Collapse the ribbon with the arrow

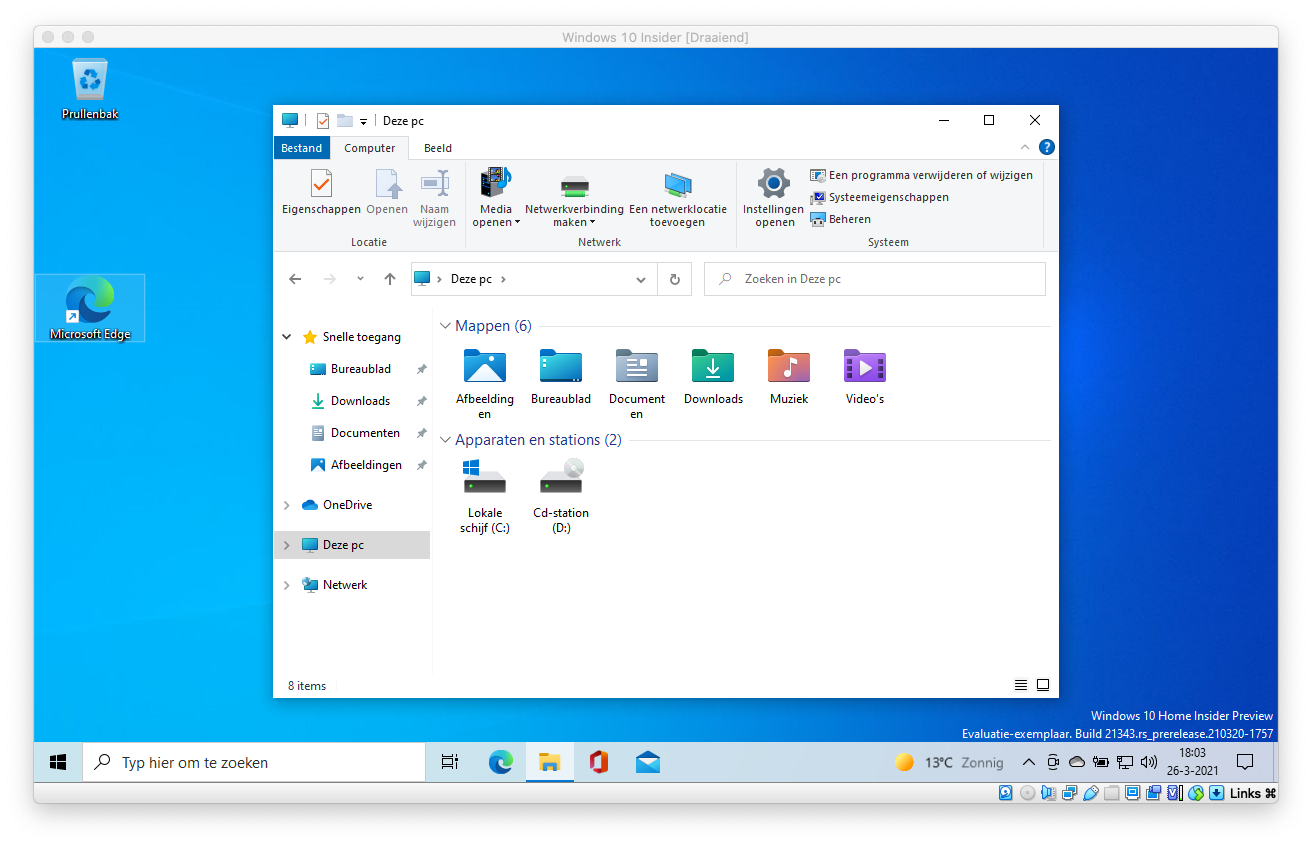point(1035,147)
